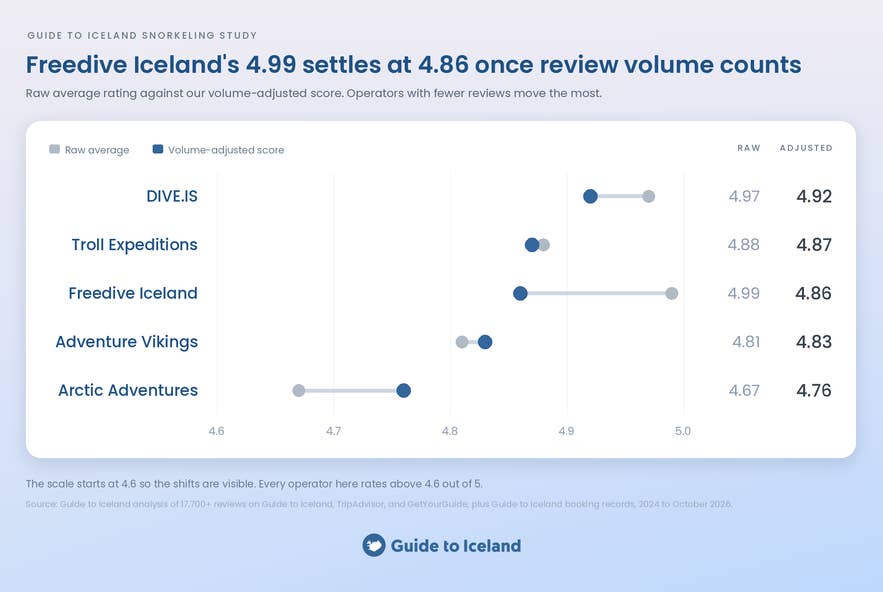Image resolution: width=883 pixels, height=592 pixels.
Task: Click Freedive Iceland raw average dot
Action: [x=672, y=293]
